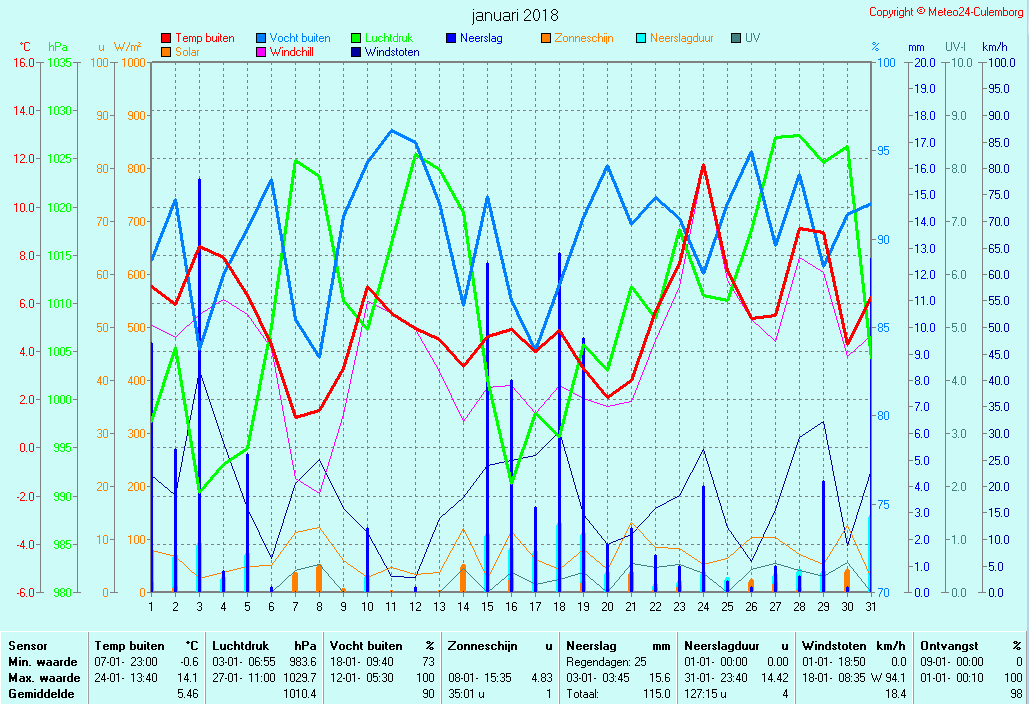
Task: Select day 31 on the x-axis
Action: pos(871,605)
